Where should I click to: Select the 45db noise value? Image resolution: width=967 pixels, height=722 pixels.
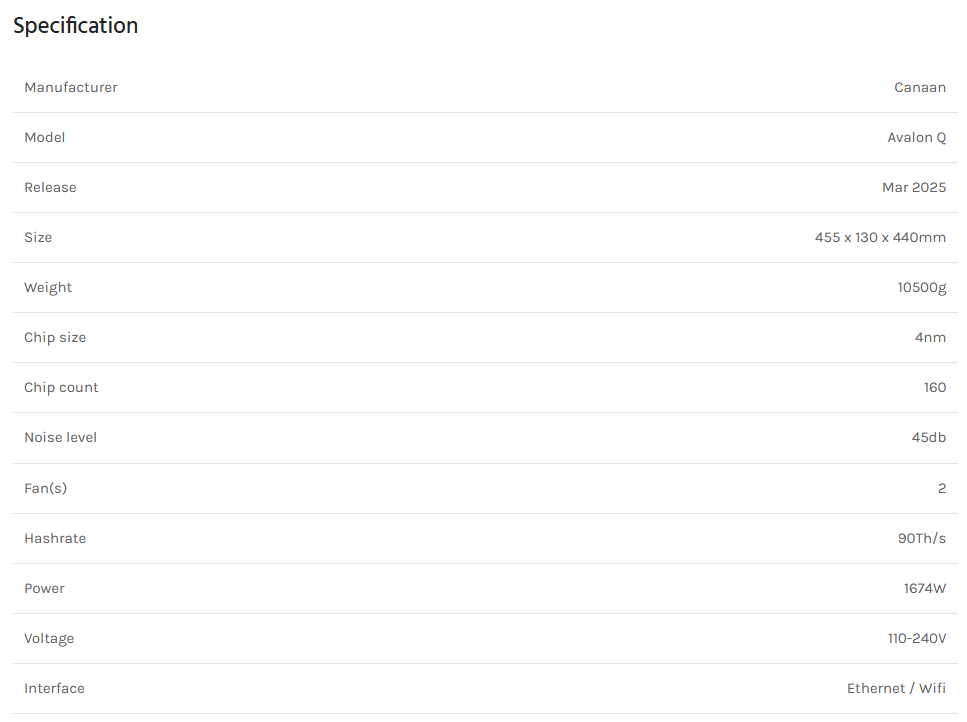928,438
